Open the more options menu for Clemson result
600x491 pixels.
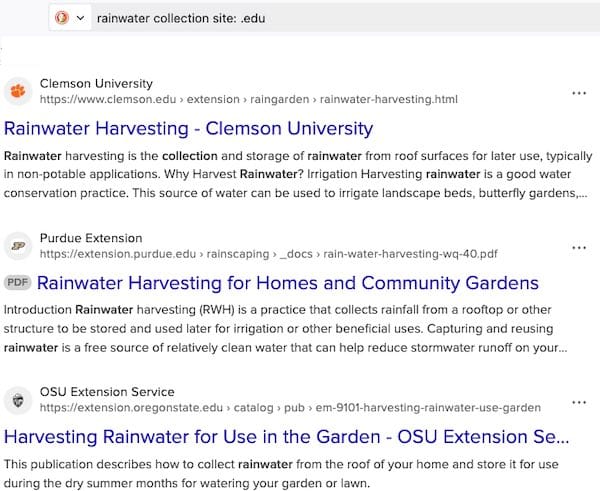click(x=578, y=92)
